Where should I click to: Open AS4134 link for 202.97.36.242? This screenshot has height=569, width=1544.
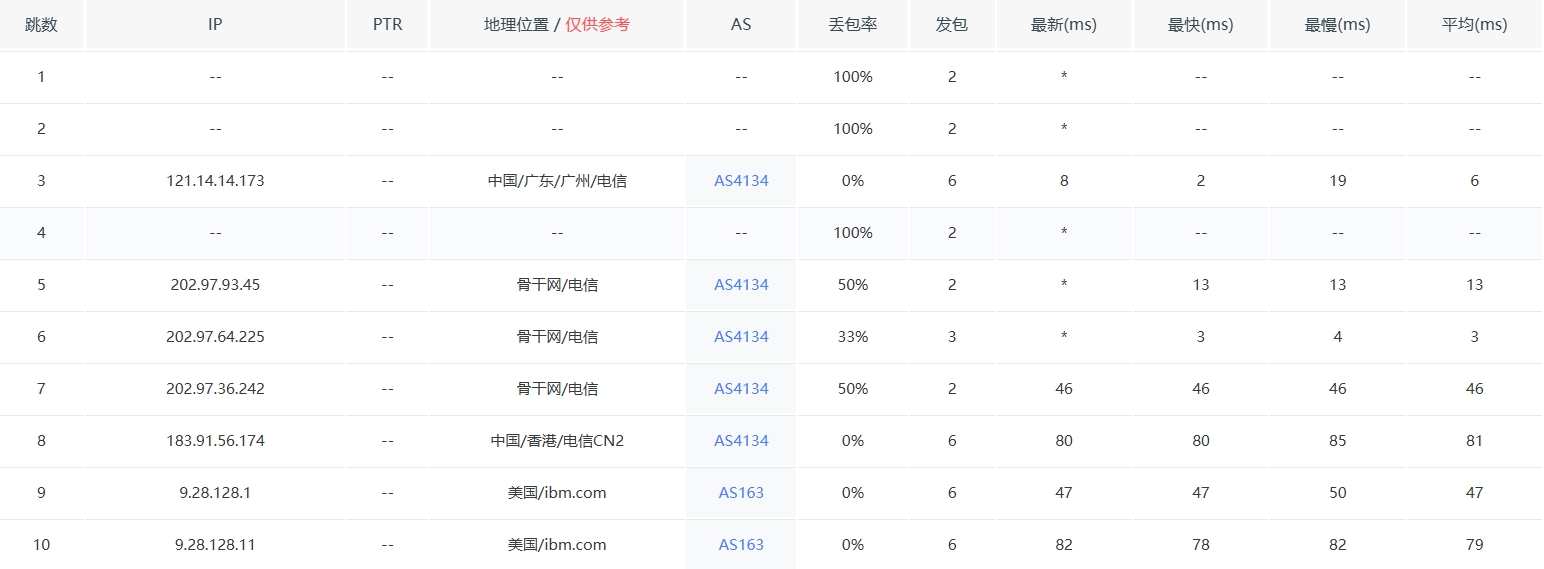click(x=741, y=389)
